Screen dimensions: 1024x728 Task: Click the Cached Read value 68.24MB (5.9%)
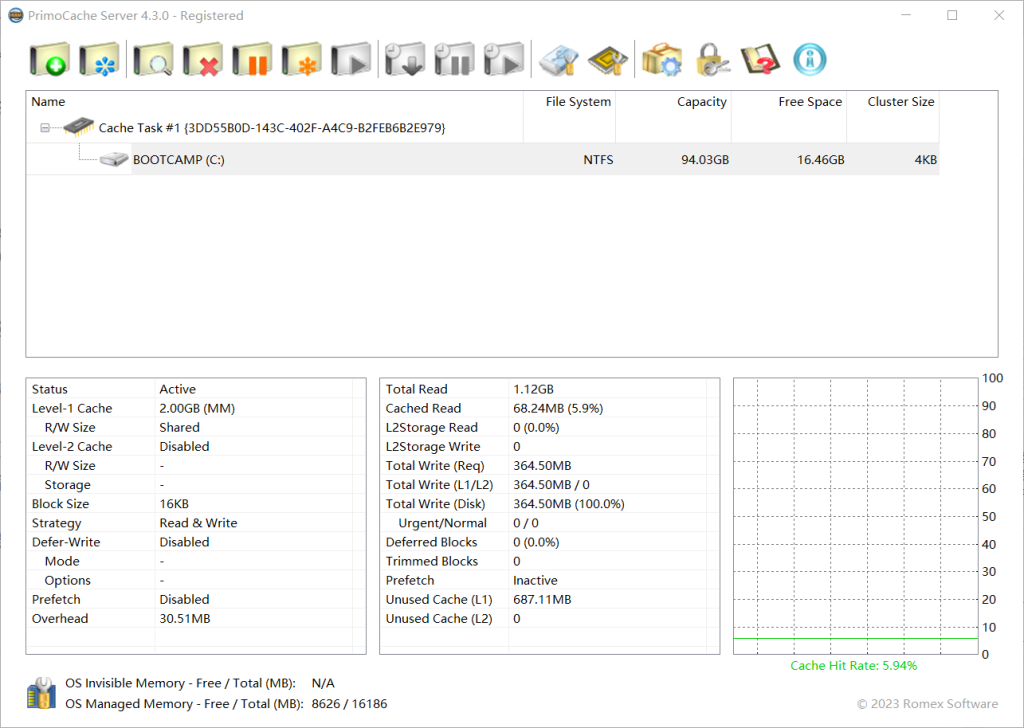click(558, 408)
